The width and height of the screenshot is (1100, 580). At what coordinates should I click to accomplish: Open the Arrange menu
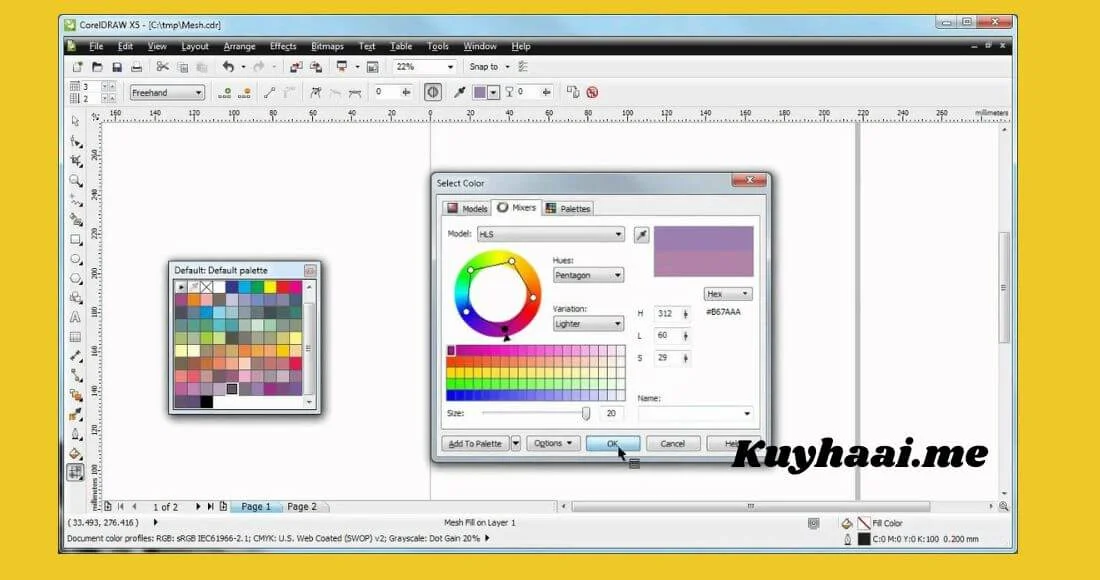[x=239, y=46]
